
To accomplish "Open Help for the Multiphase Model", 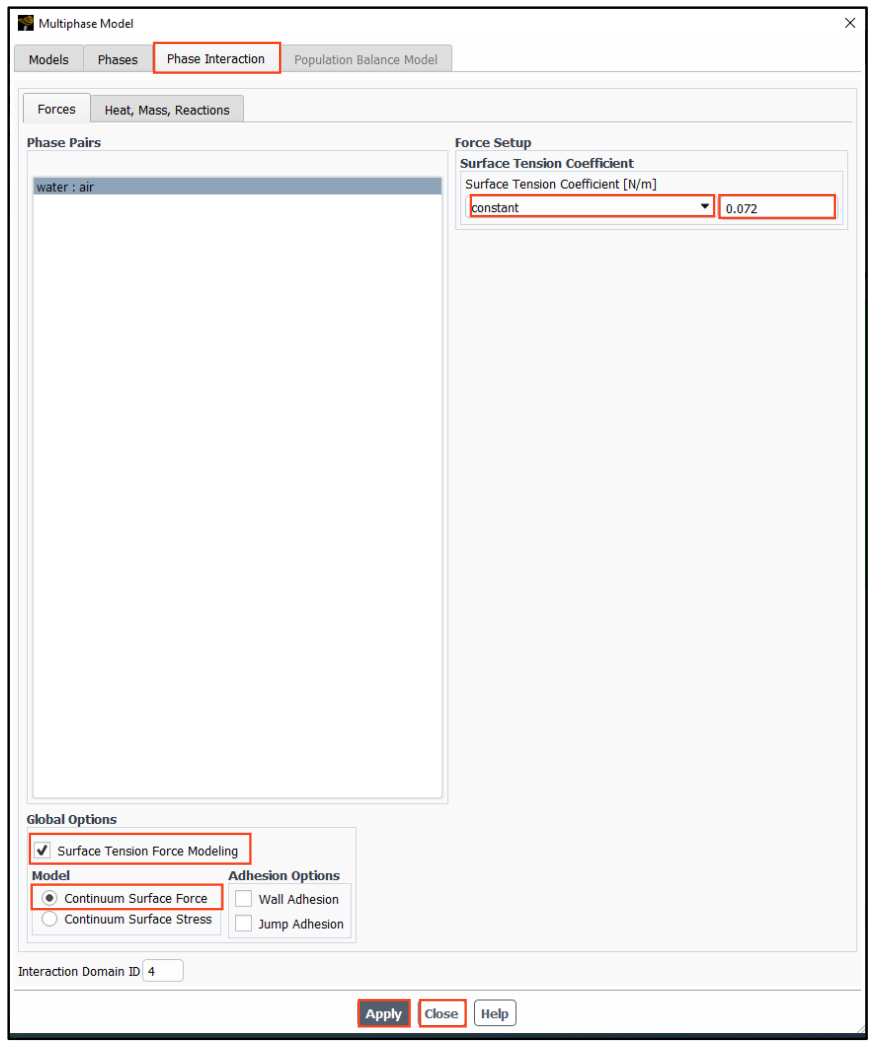I will tap(495, 1013).
